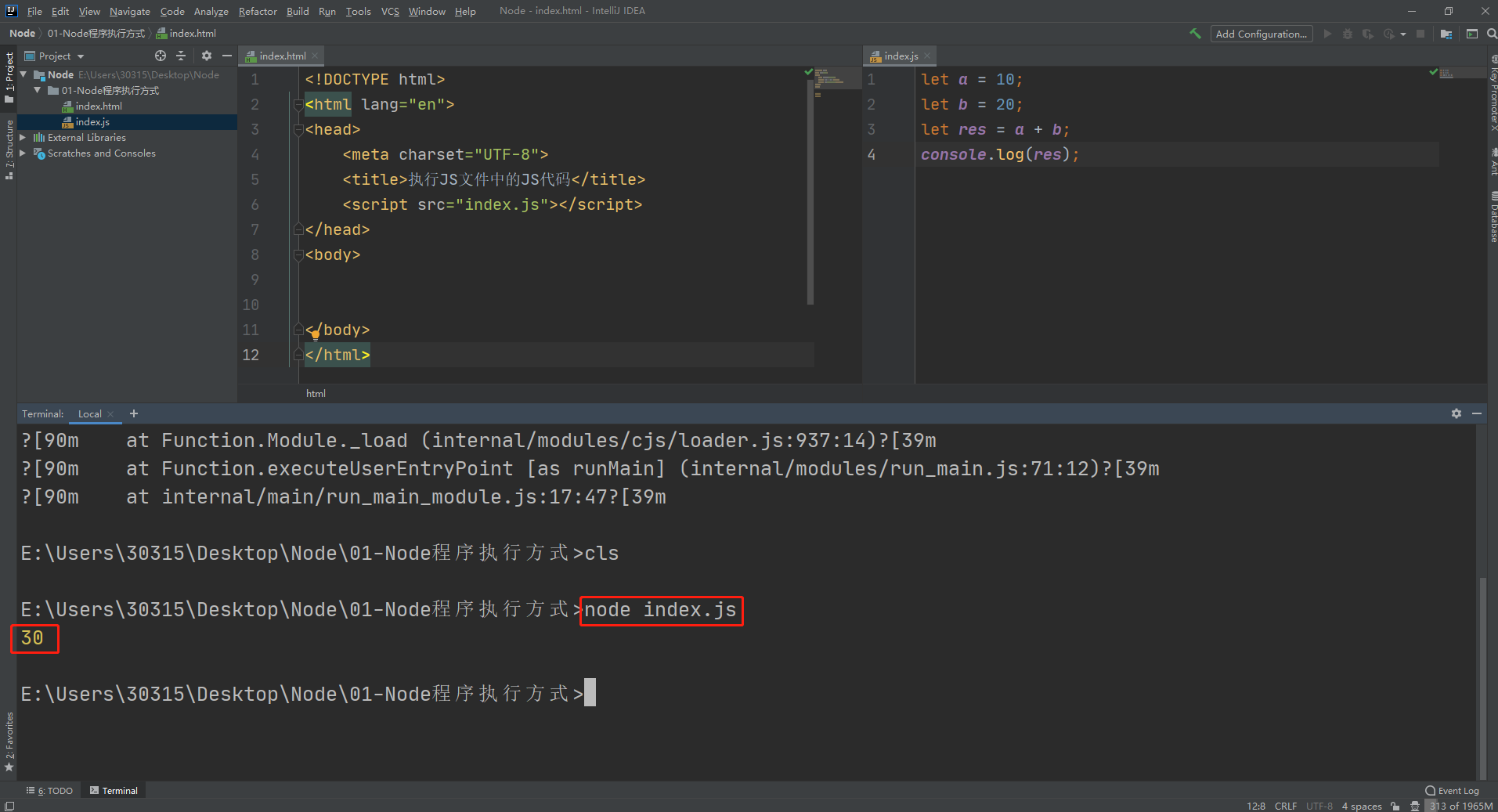Click the tool windows quick access icon
This screenshot has width=1498, height=812.
click(9, 806)
